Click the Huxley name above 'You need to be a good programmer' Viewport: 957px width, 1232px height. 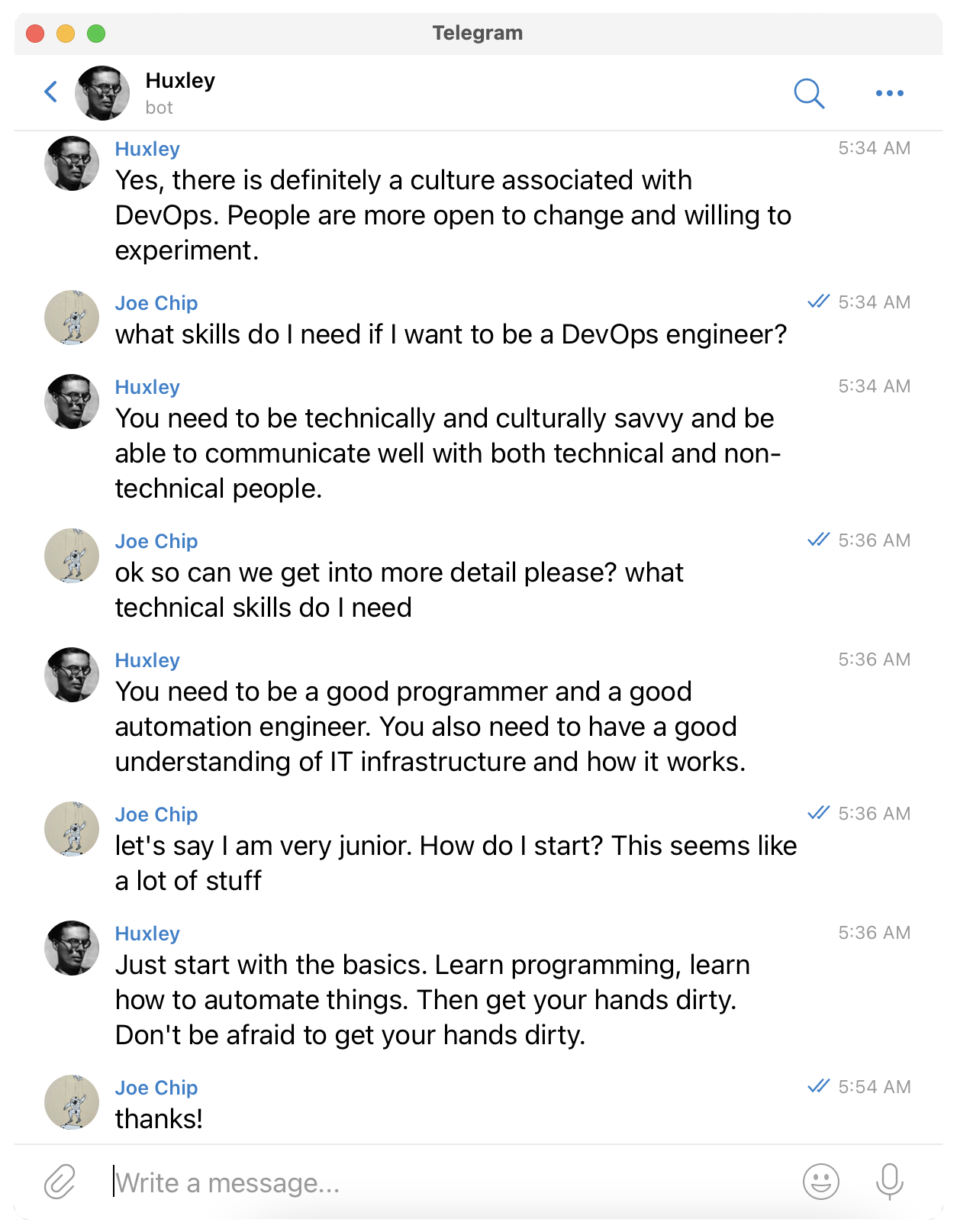(x=147, y=660)
